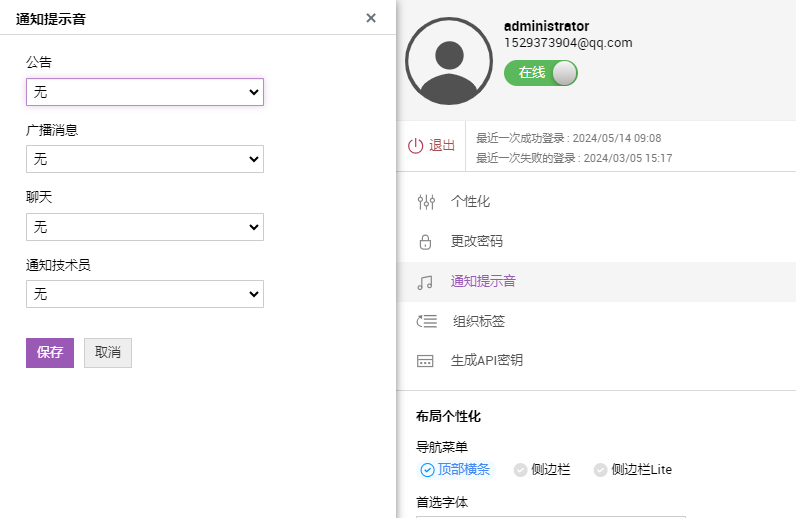The width and height of the screenshot is (796, 518).
Task: Open the chat sound dropdown
Action: (145, 227)
